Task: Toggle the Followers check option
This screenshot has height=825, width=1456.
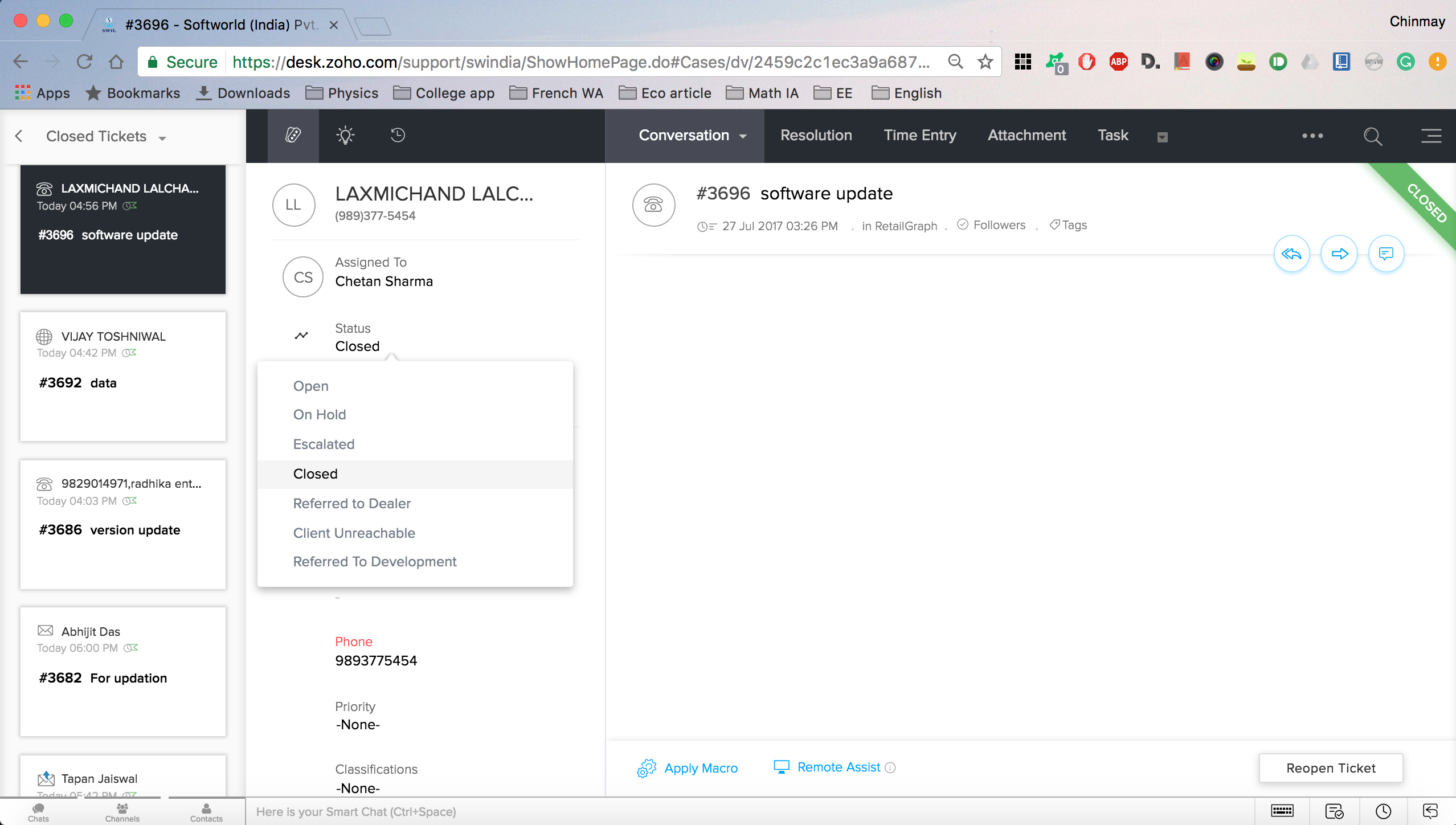Action: coord(992,225)
